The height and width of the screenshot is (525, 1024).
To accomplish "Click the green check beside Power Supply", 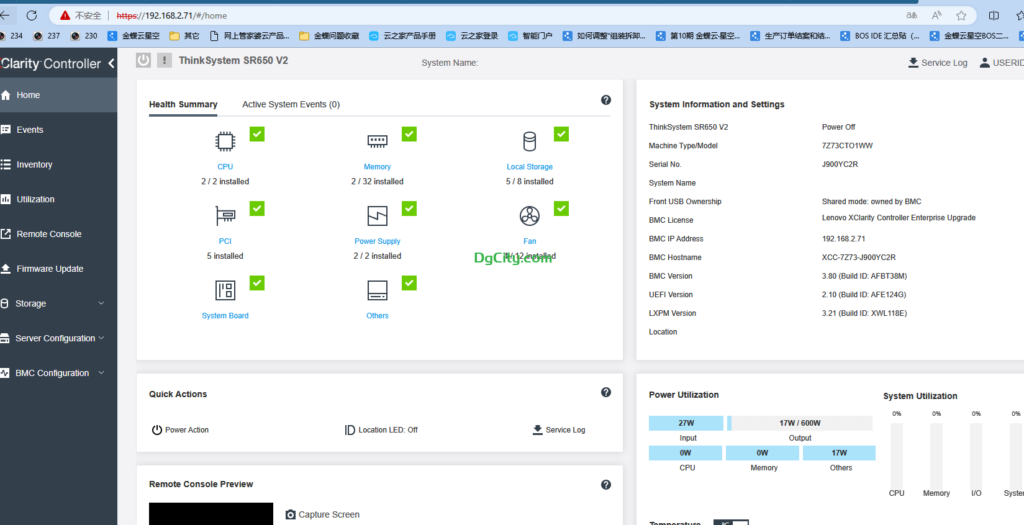I will coord(409,208).
